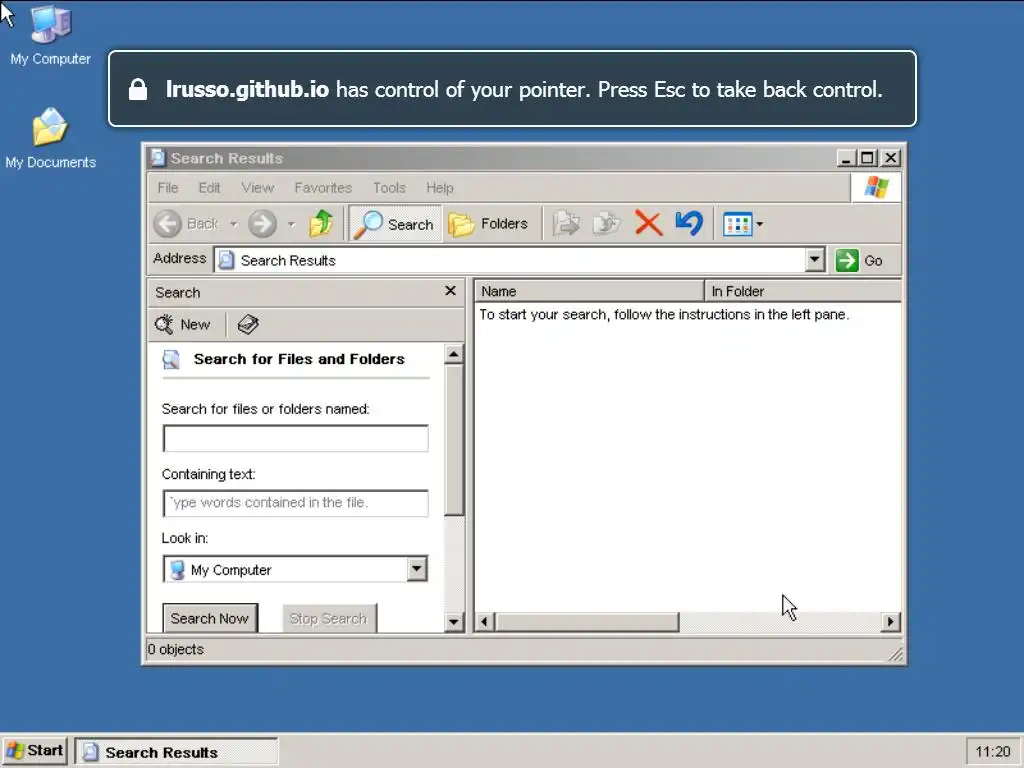The image size is (1024, 768).
Task: Click the search options icon beside New
Action: (248, 325)
